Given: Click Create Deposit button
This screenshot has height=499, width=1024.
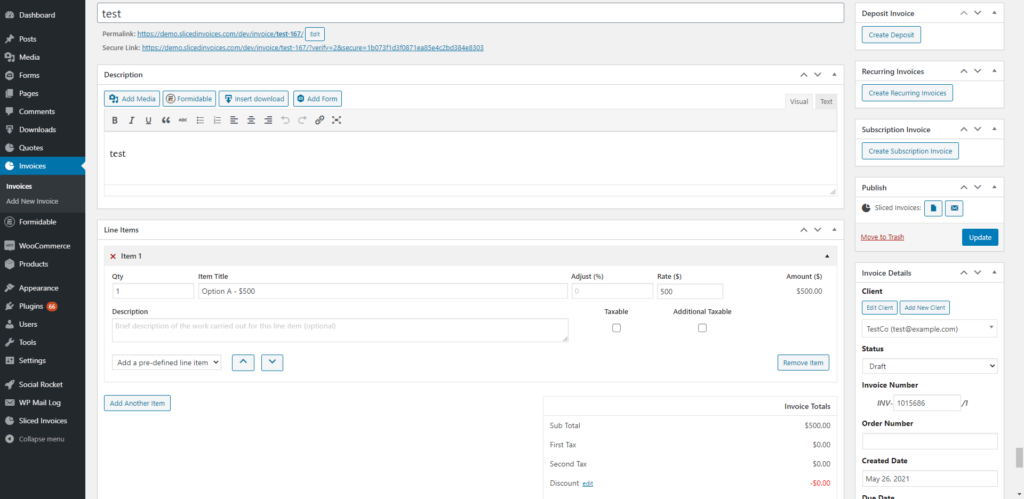Looking at the screenshot, I should (891, 35).
